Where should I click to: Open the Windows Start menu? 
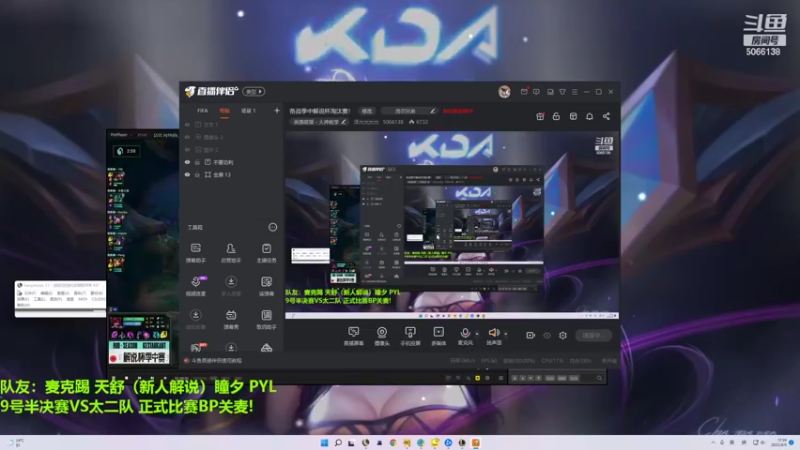tap(324, 443)
